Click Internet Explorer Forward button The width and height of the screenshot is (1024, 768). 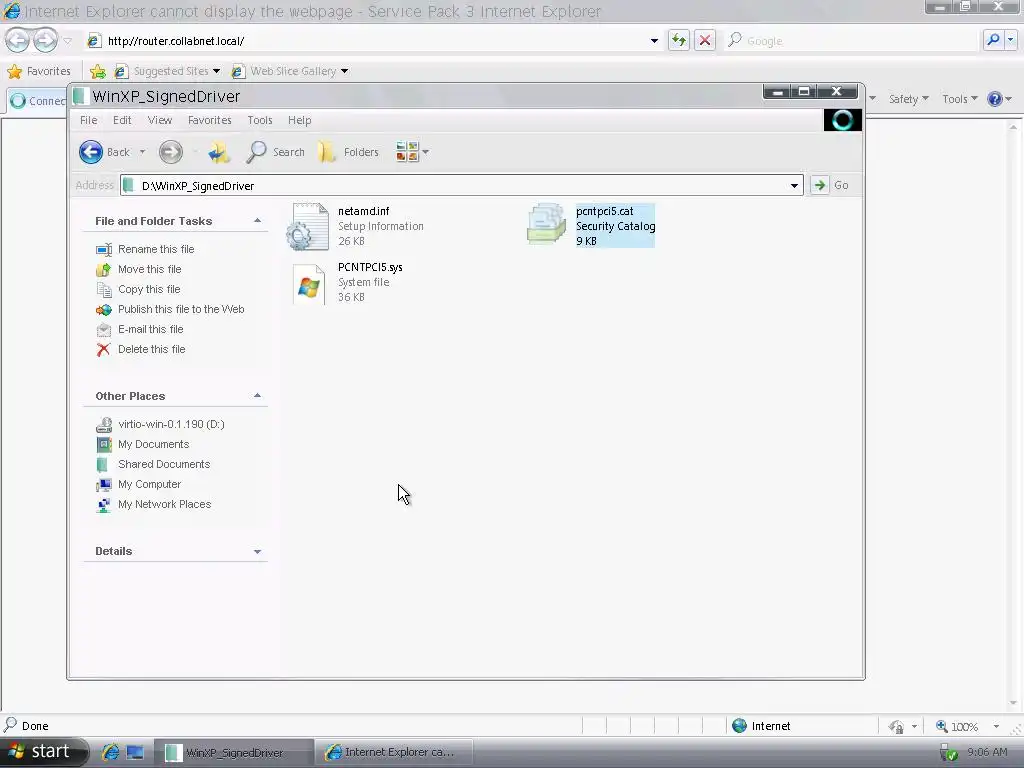pyautogui.click(x=45, y=40)
